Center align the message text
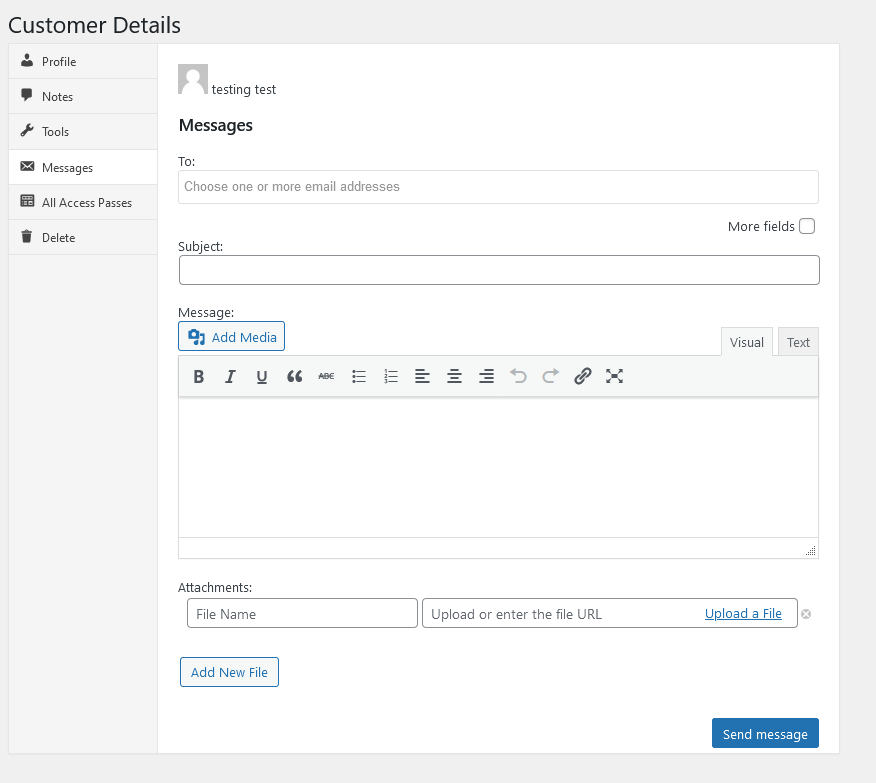The width and height of the screenshot is (876, 783). tap(454, 377)
